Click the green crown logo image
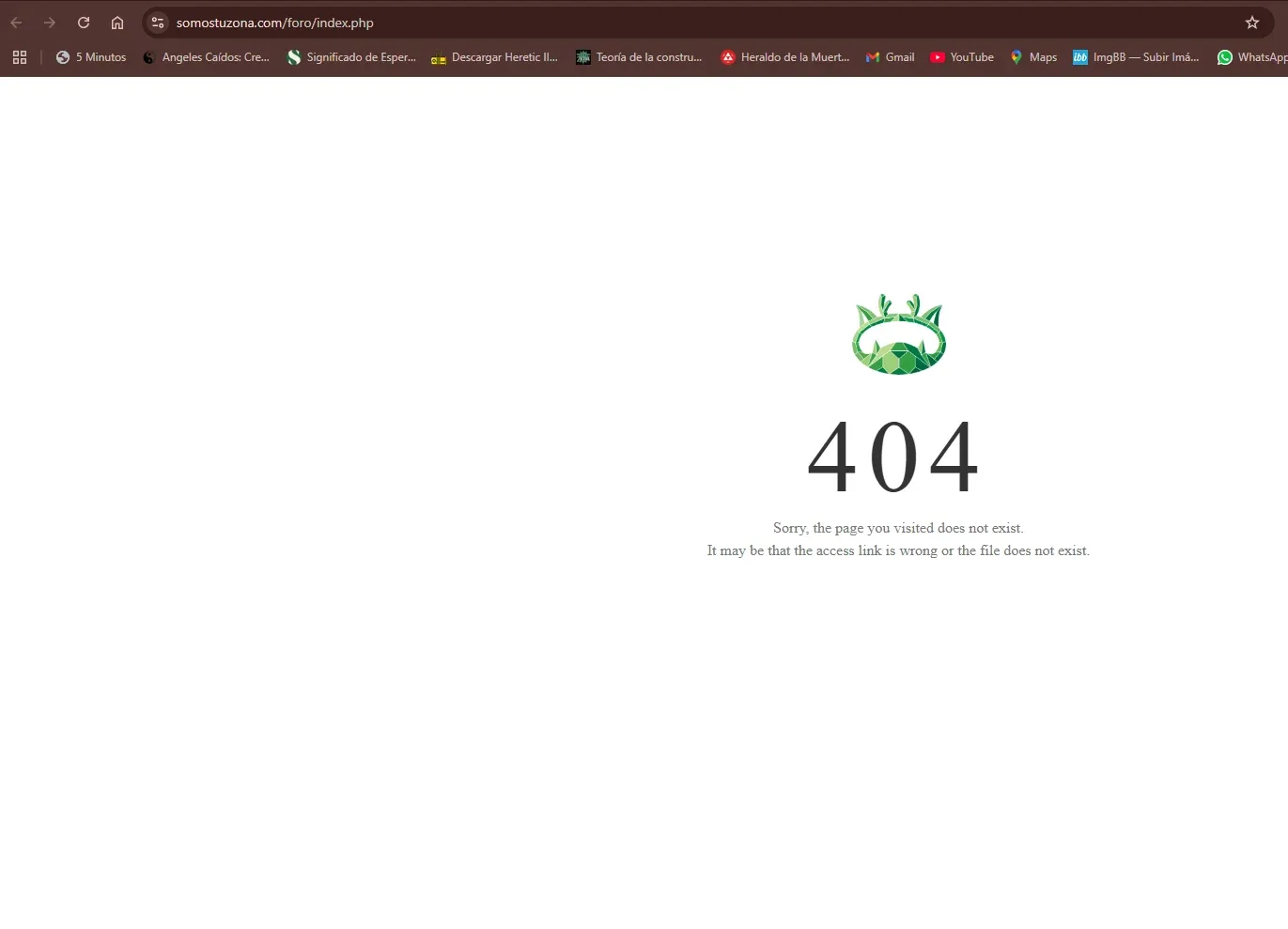 (899, 334)
